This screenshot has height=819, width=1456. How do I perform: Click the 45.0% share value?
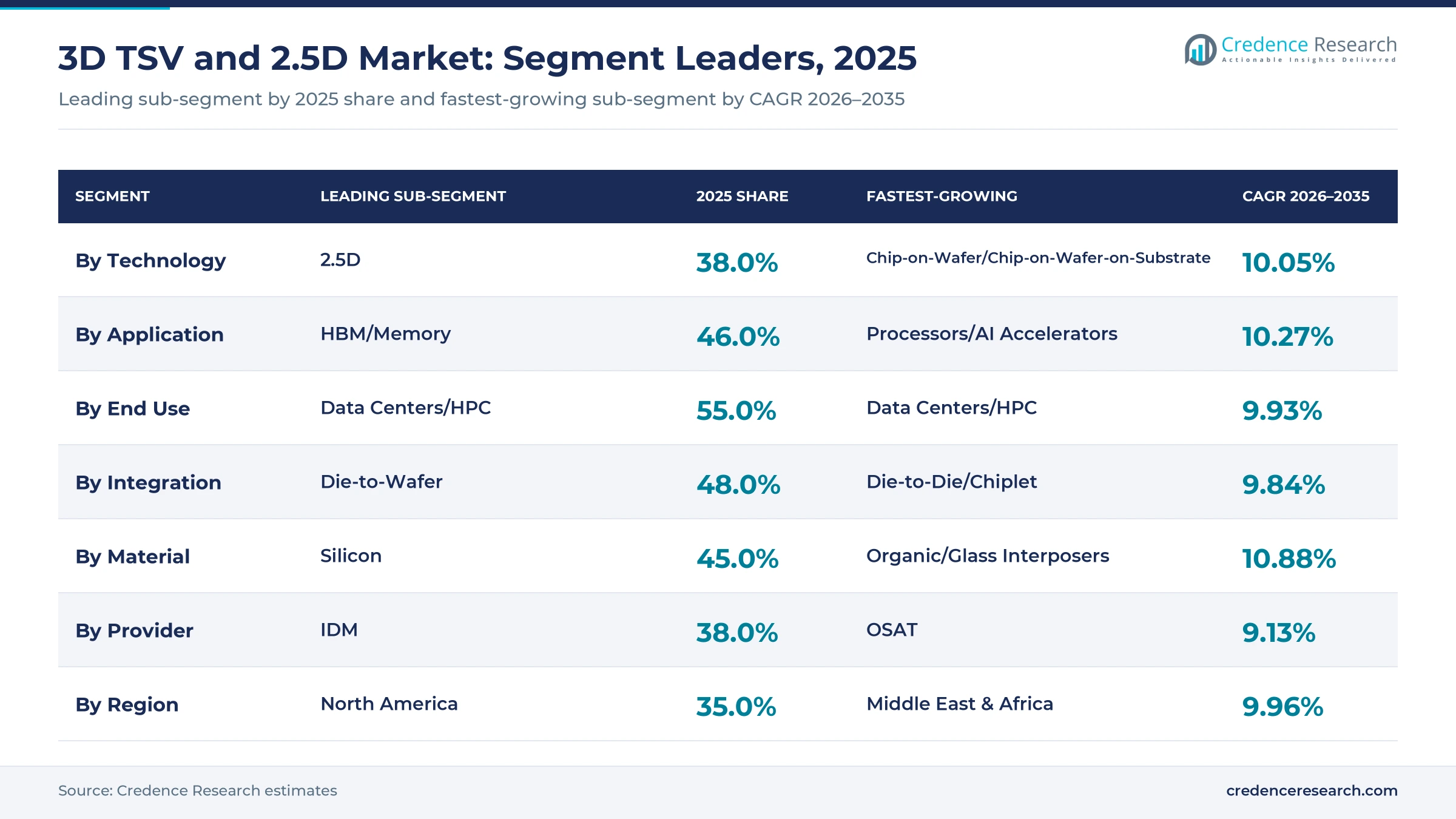pos(737,559)
